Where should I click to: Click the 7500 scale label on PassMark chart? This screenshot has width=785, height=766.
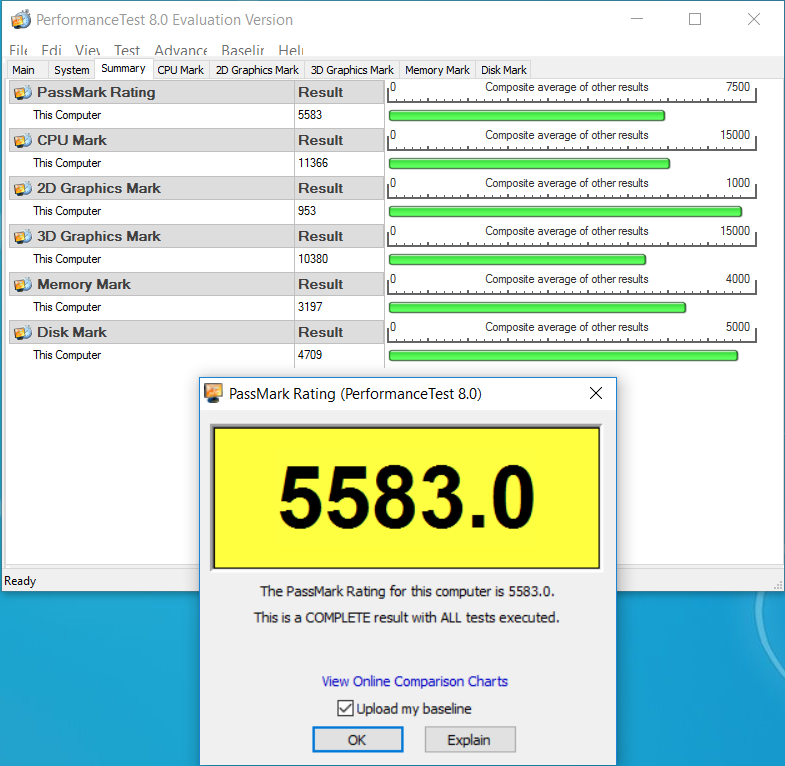(738, 87)
